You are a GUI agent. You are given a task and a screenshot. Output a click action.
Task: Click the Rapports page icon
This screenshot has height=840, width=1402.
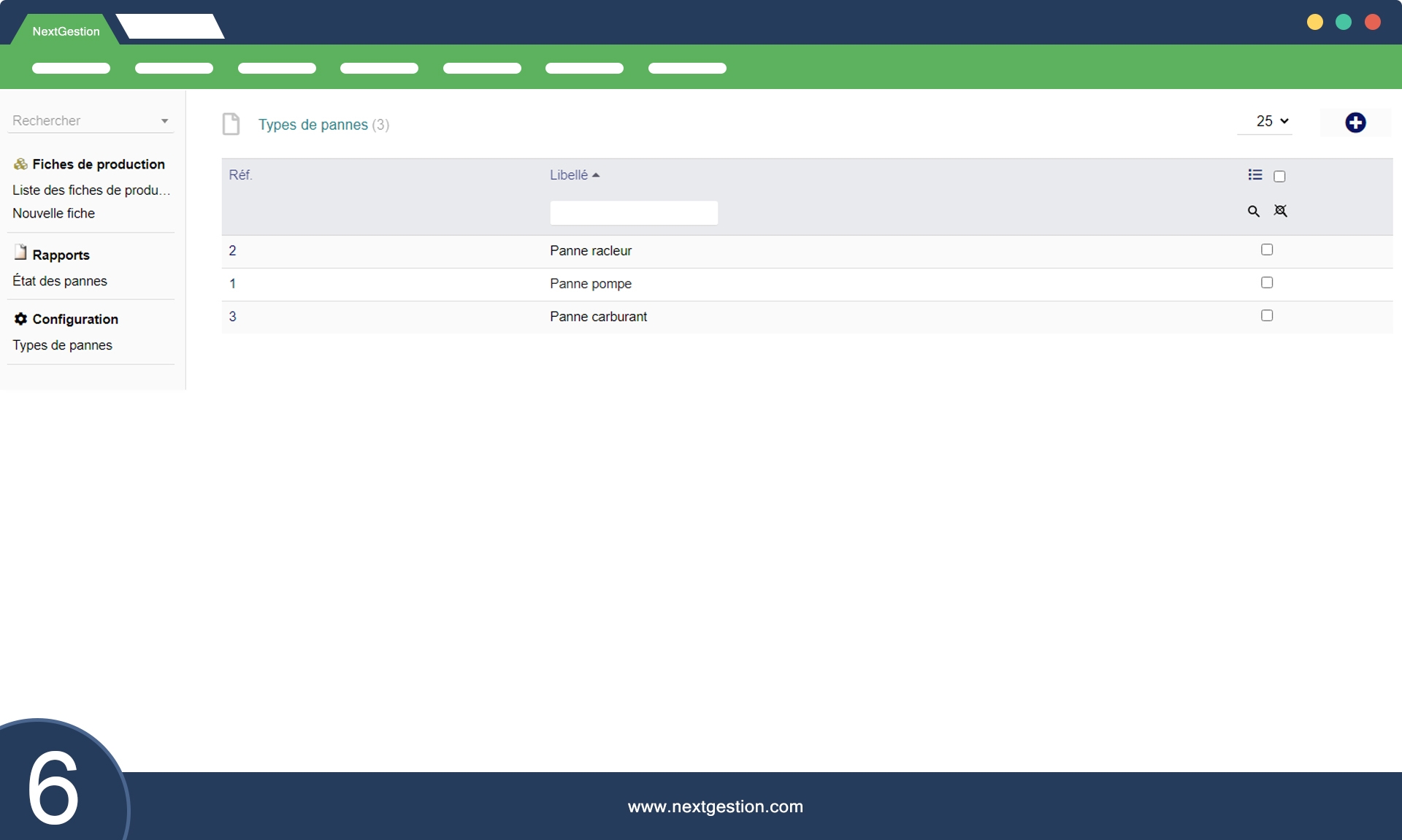(x=20, y=253)
